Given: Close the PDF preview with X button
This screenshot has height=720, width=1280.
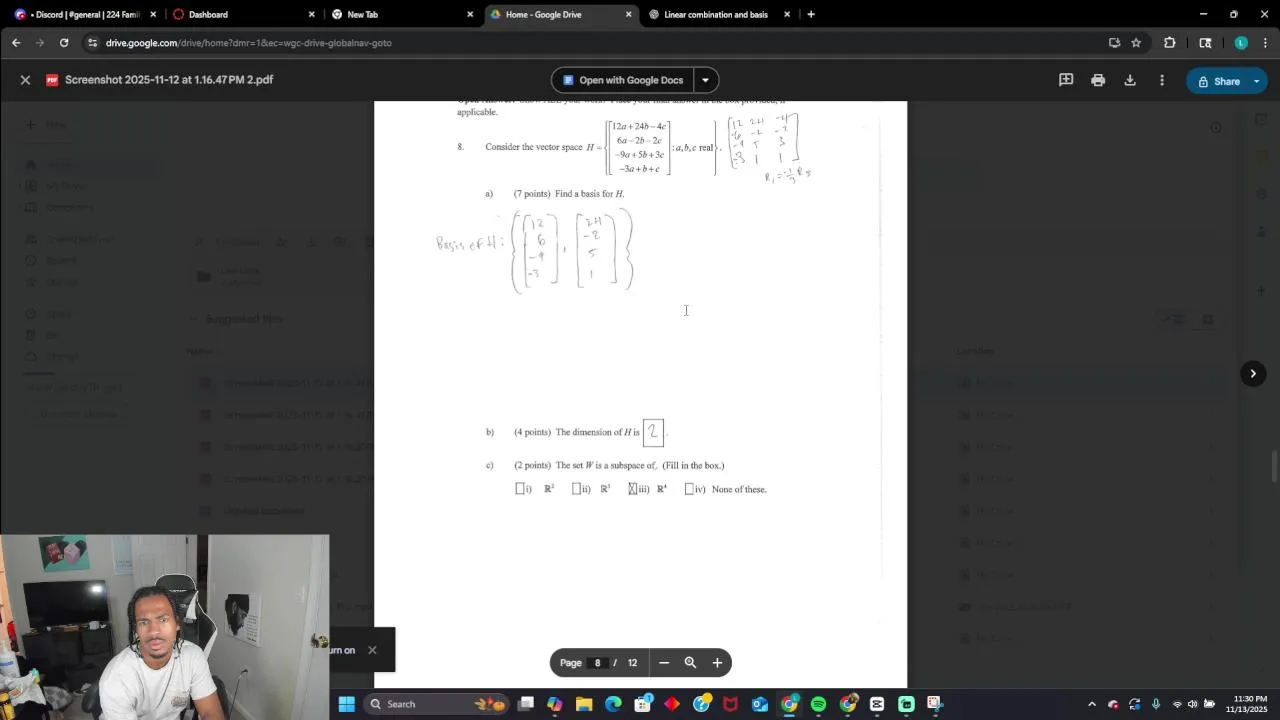Looking at the screenshot, I should click(25, 80).
